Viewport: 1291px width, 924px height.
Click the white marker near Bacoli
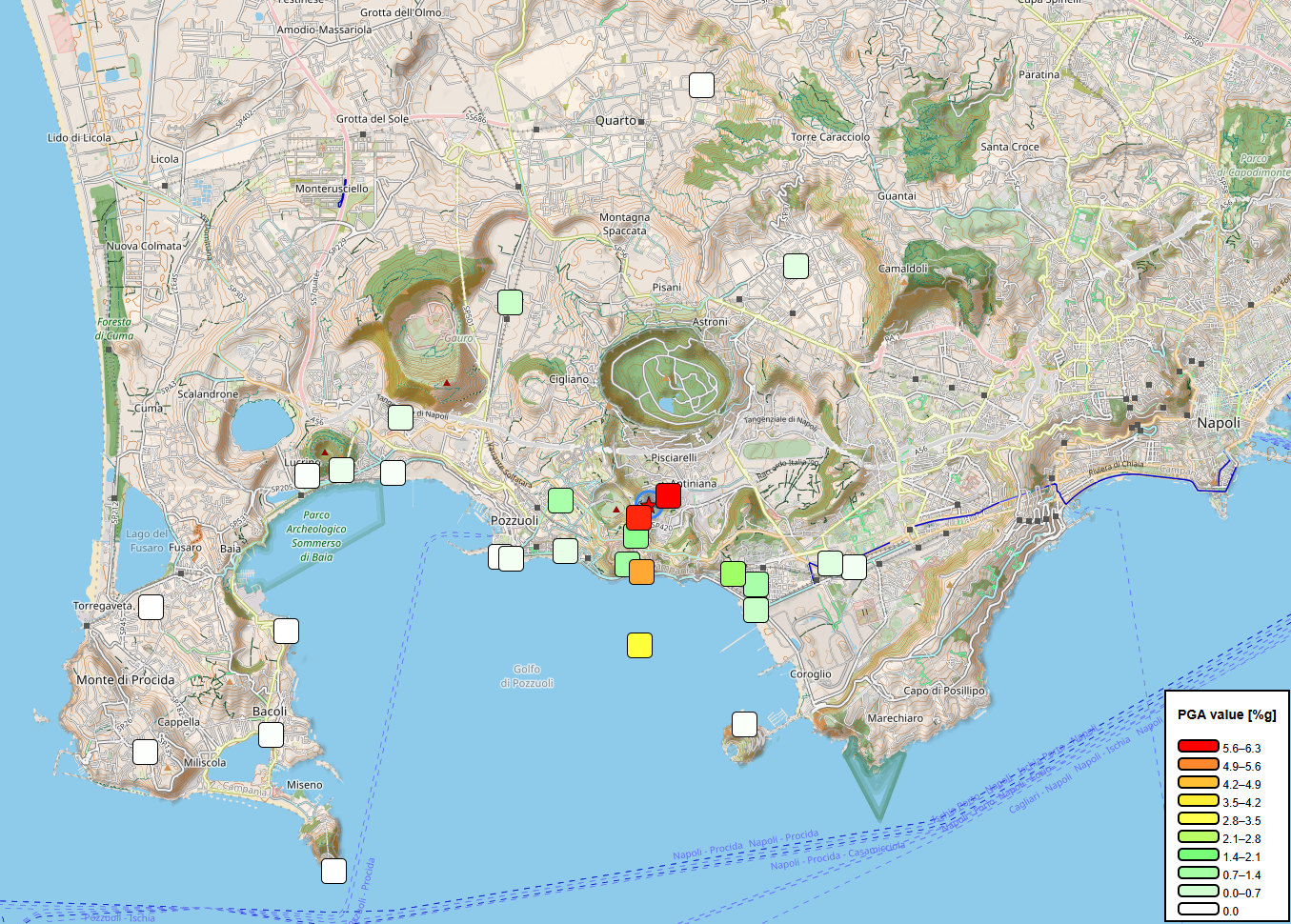click(272, 733)
